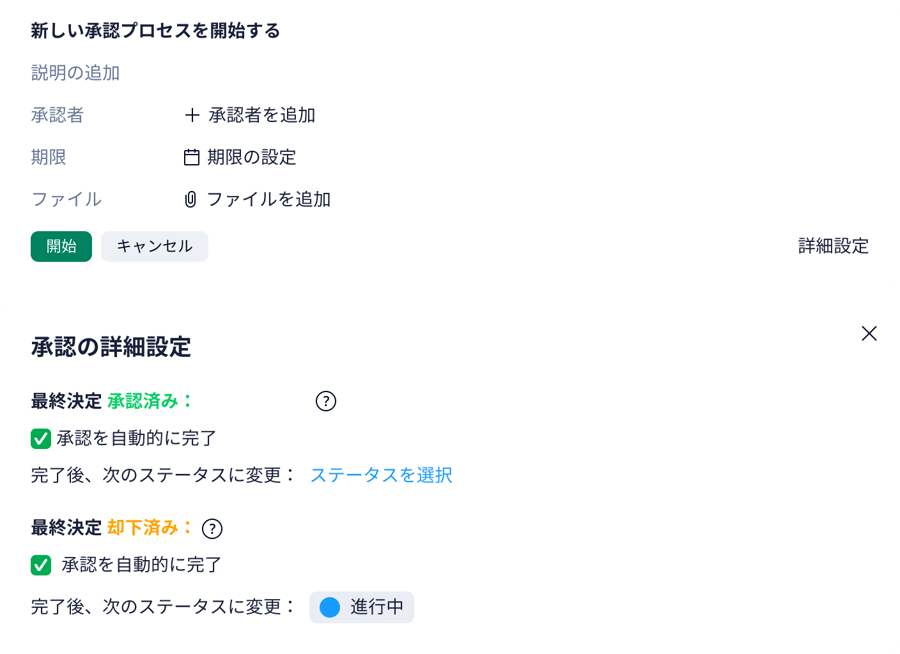Click 開始 to start approval

tap(61, 246)
